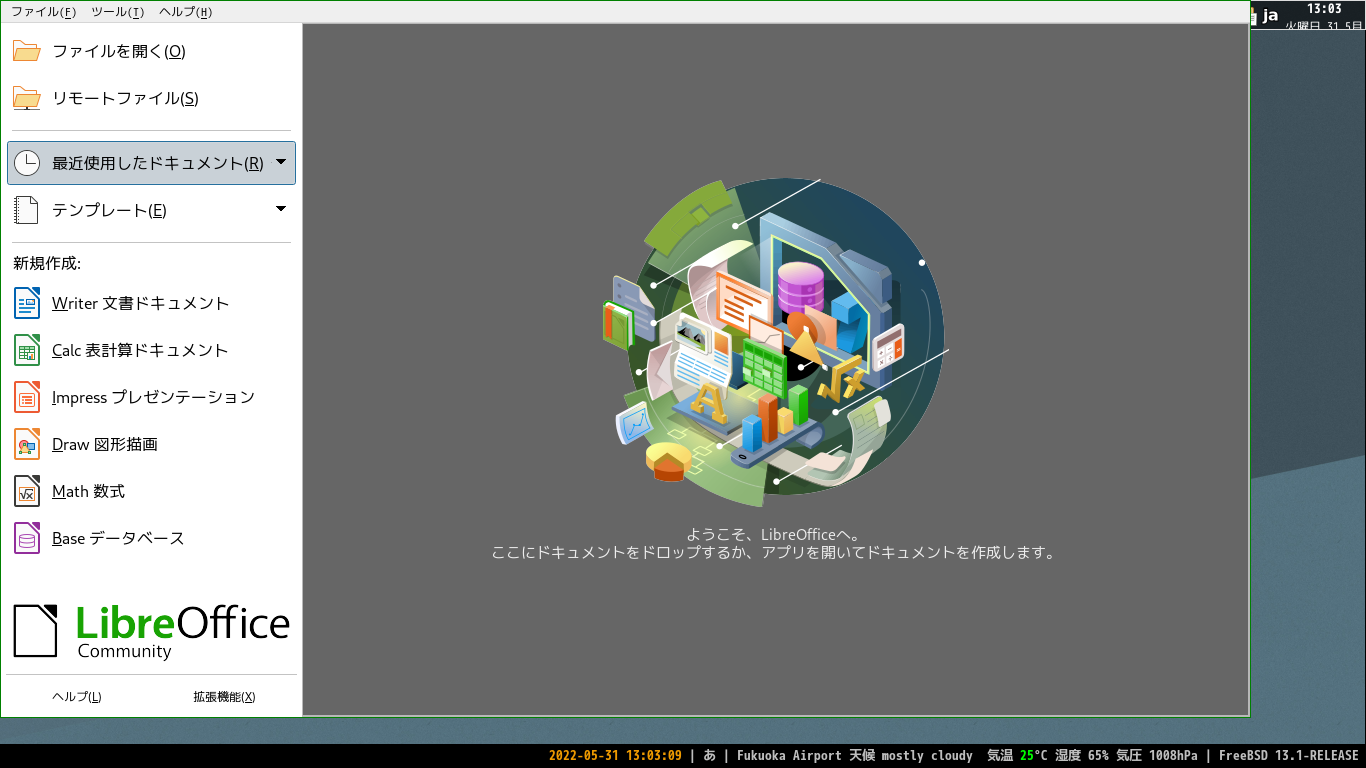Open the ヘルプ menu in menu bar

(x=185, y=12)
